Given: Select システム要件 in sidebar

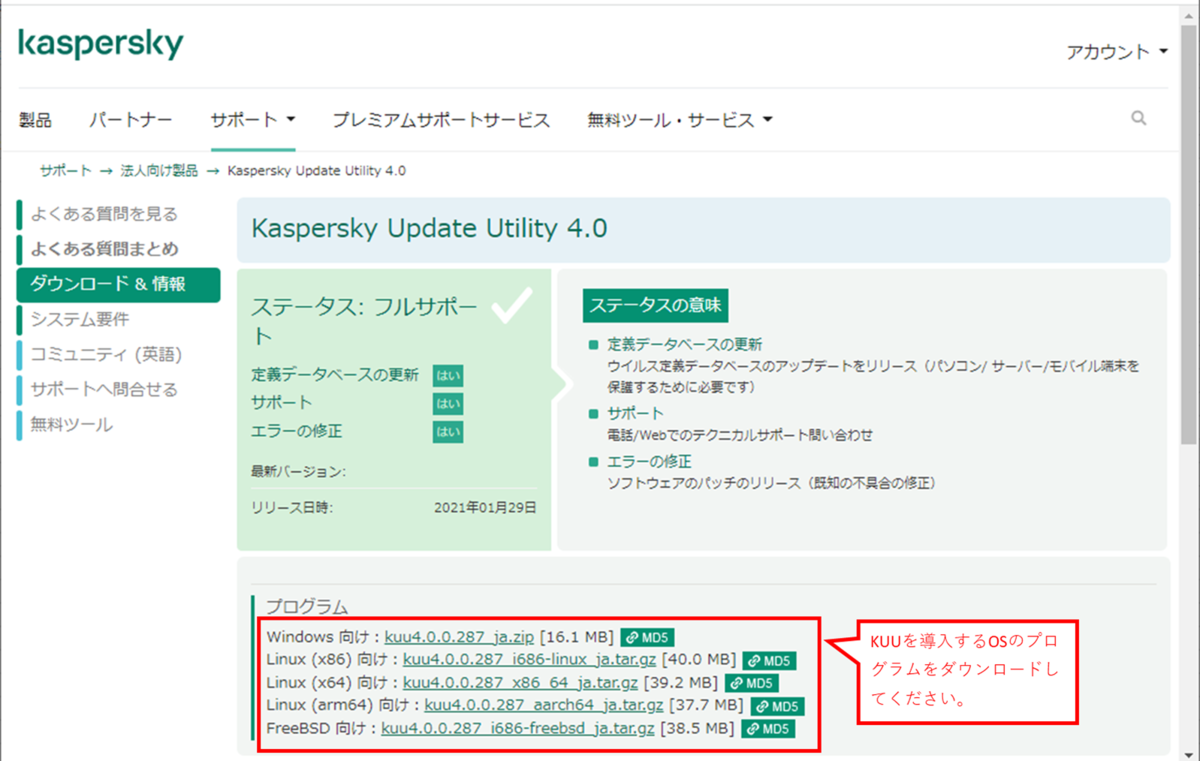Looking at the screenshot, I should point(80,319).
